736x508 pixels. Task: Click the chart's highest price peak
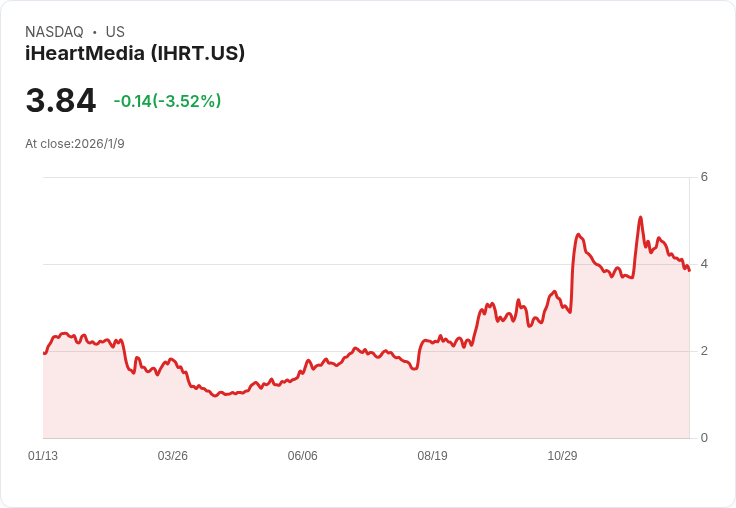[640, 217]
